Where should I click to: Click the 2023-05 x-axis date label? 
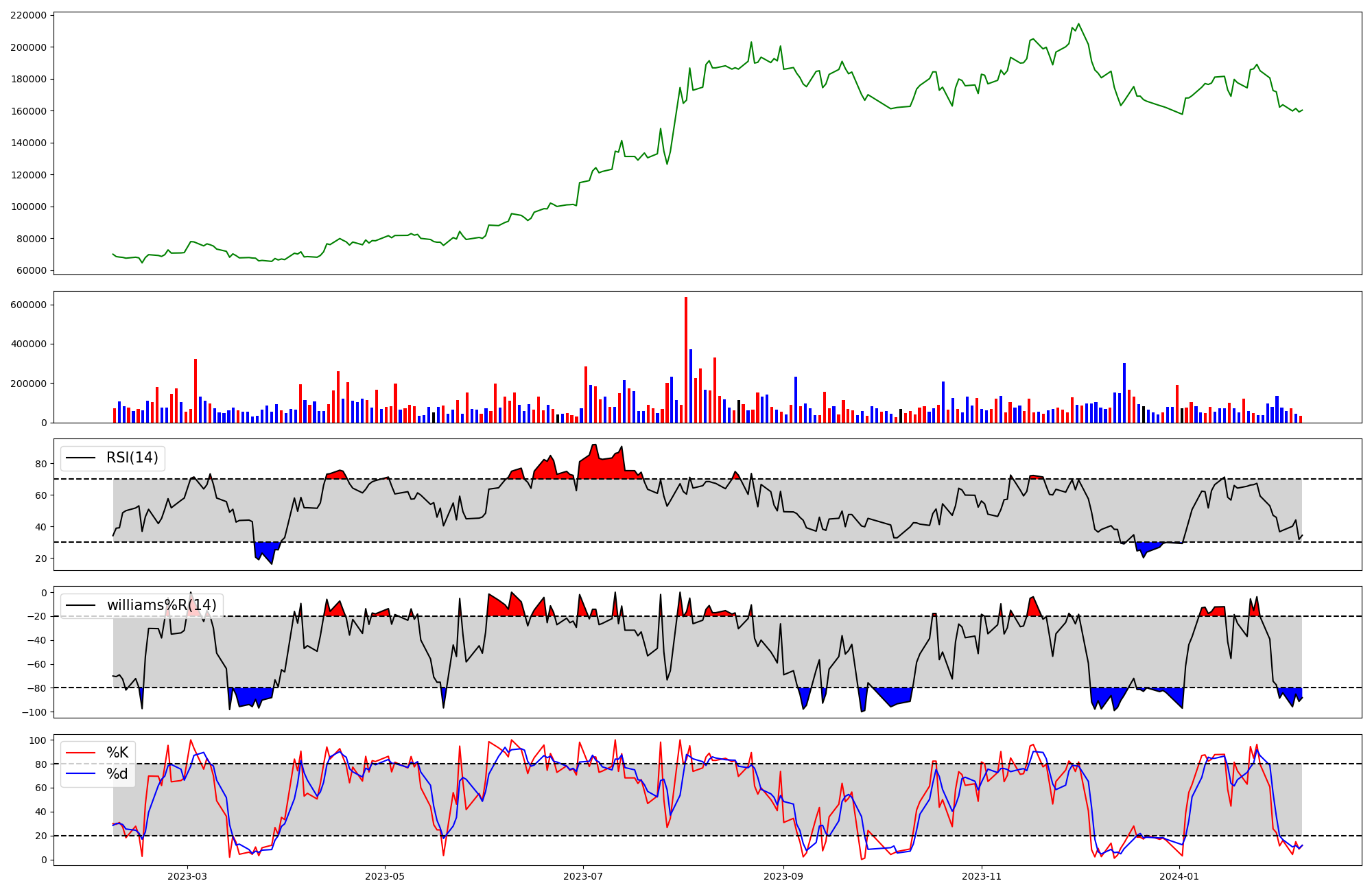385,876
